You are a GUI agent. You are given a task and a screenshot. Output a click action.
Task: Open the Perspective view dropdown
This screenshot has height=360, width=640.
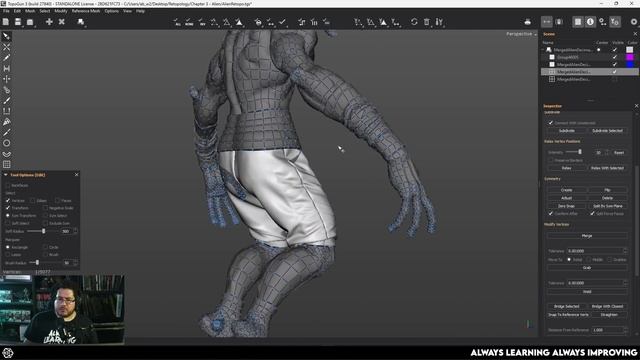521,34
